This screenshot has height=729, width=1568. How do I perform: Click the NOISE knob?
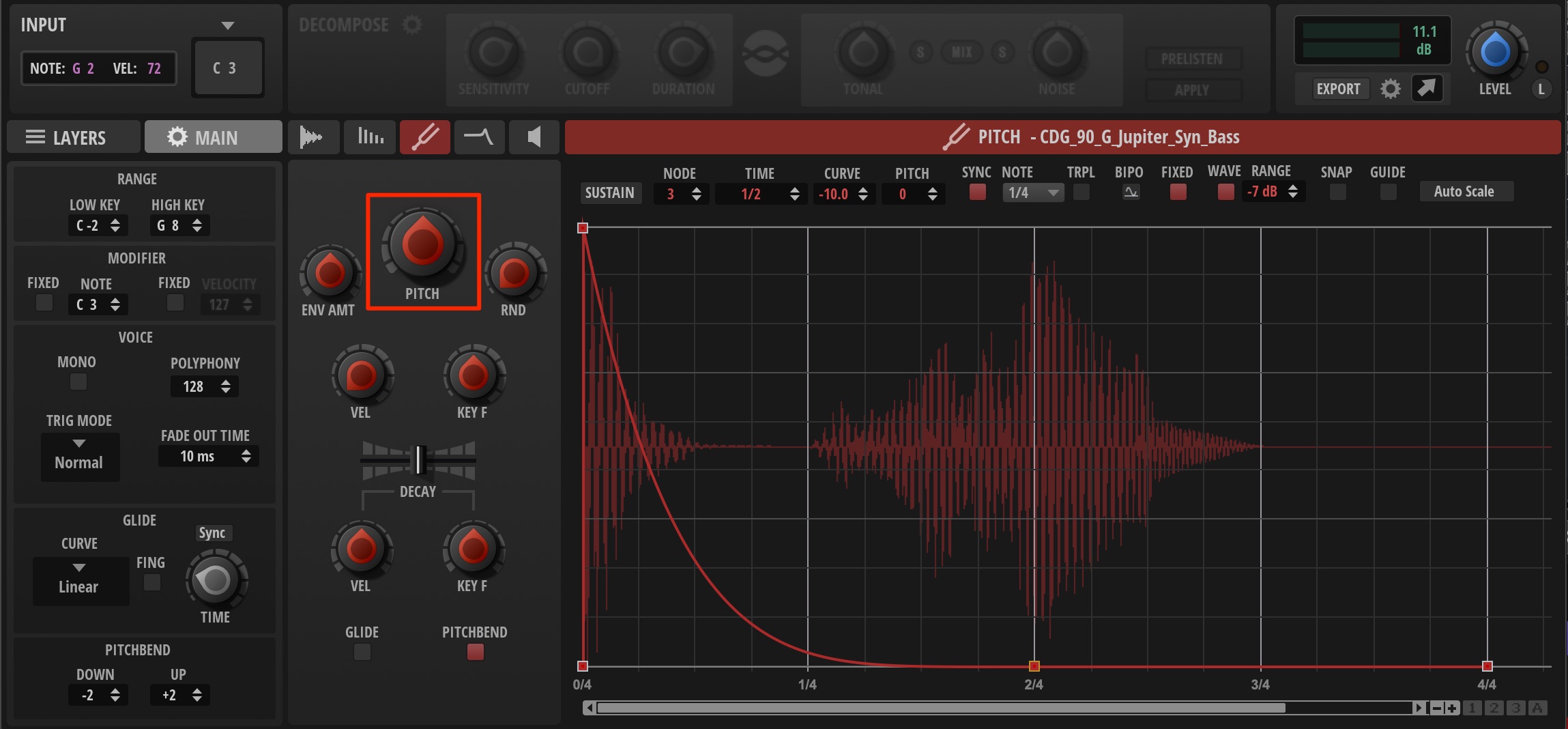(1057, 52)
